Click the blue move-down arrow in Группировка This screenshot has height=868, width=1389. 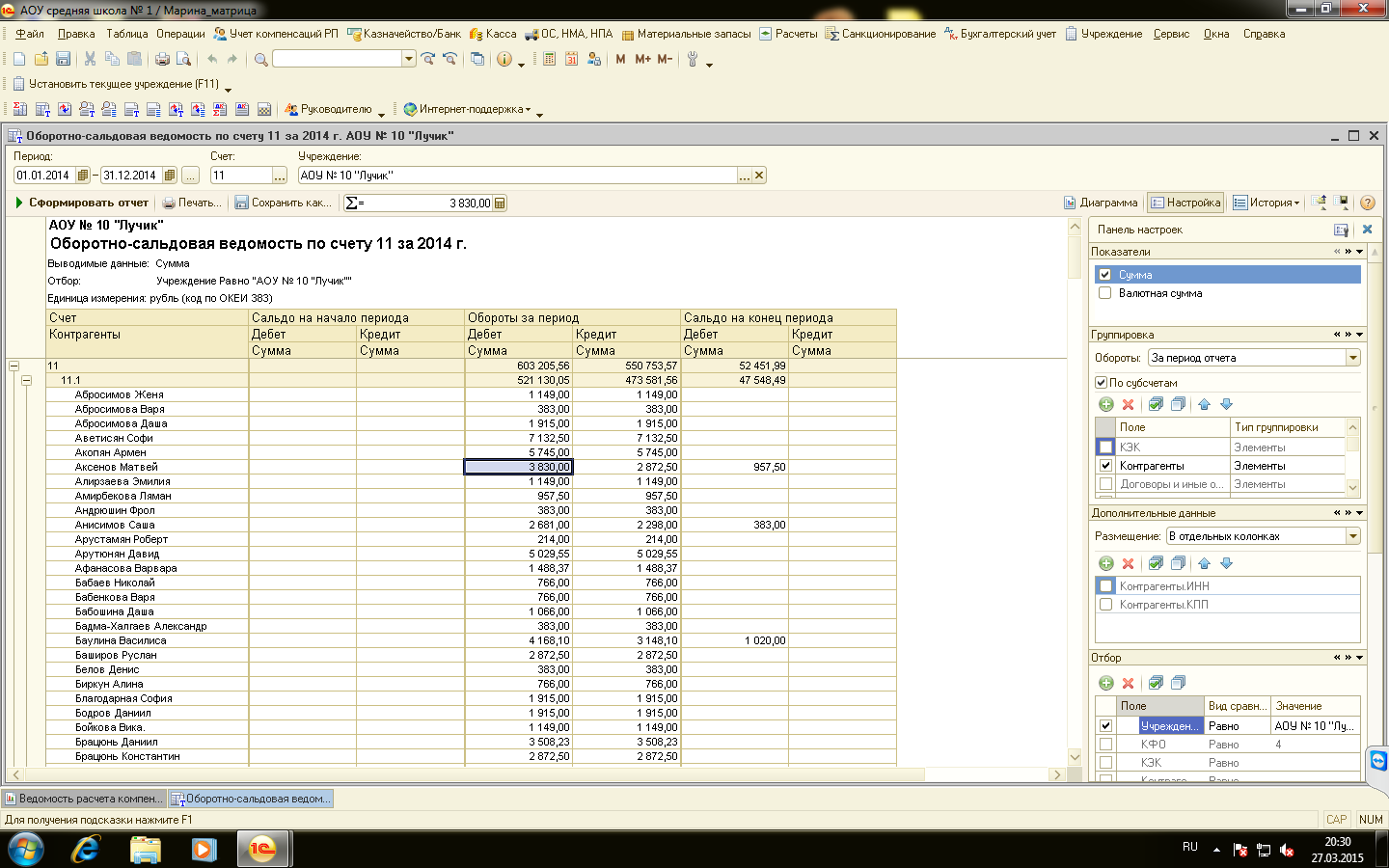tap(1226, 404)
